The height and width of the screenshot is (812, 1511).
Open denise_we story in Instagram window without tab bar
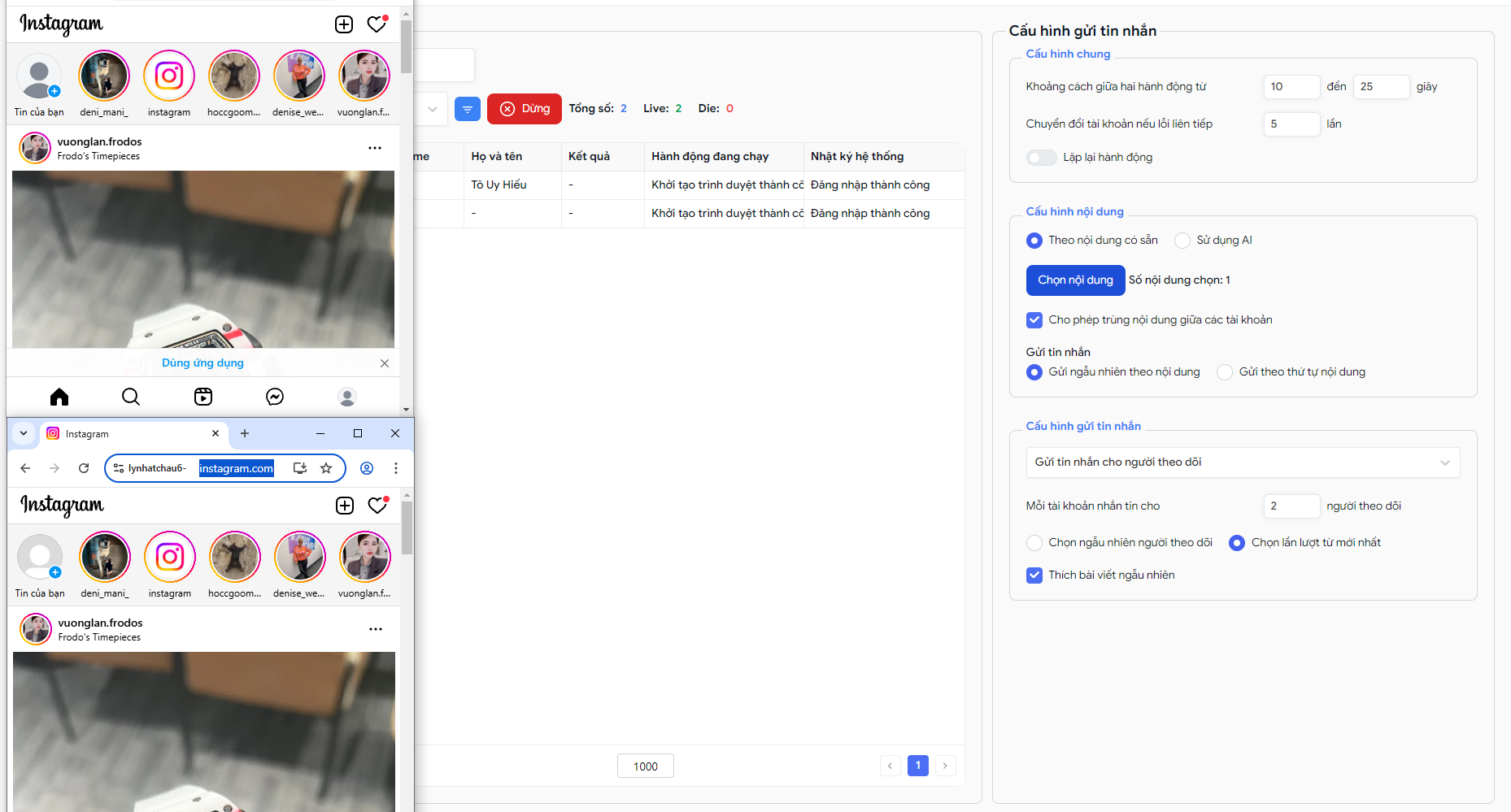point(299,76)
